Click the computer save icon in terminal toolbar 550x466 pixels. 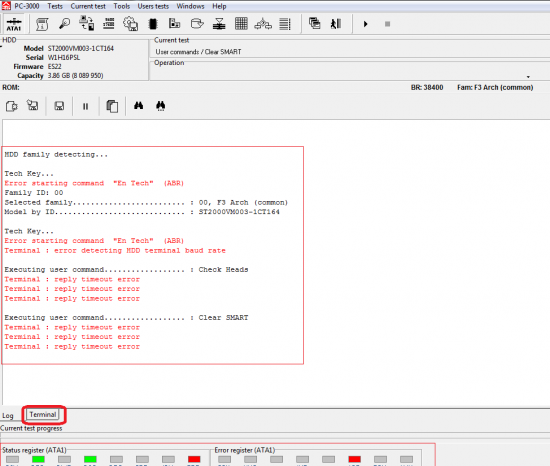point(33,105)
